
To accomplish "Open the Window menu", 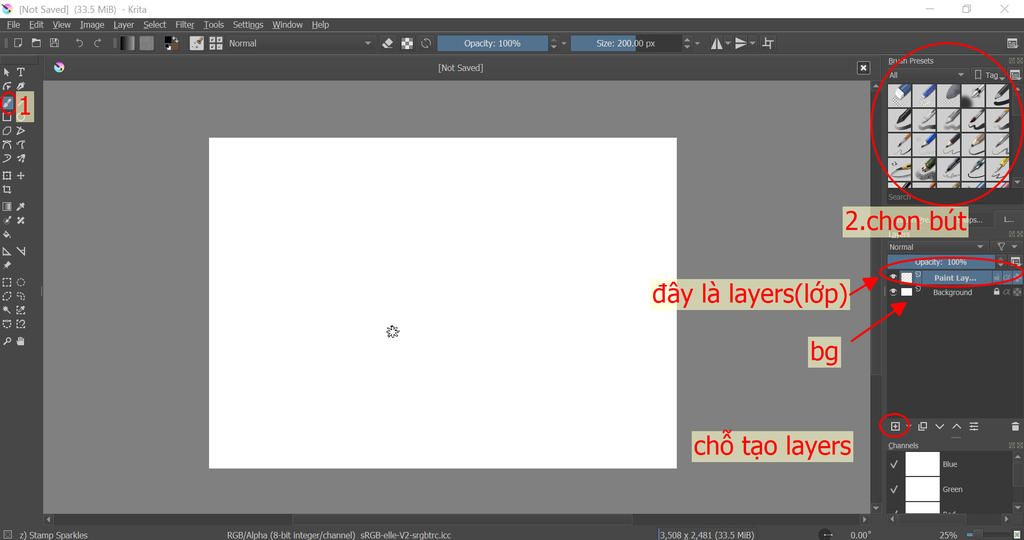I will 287,25.
